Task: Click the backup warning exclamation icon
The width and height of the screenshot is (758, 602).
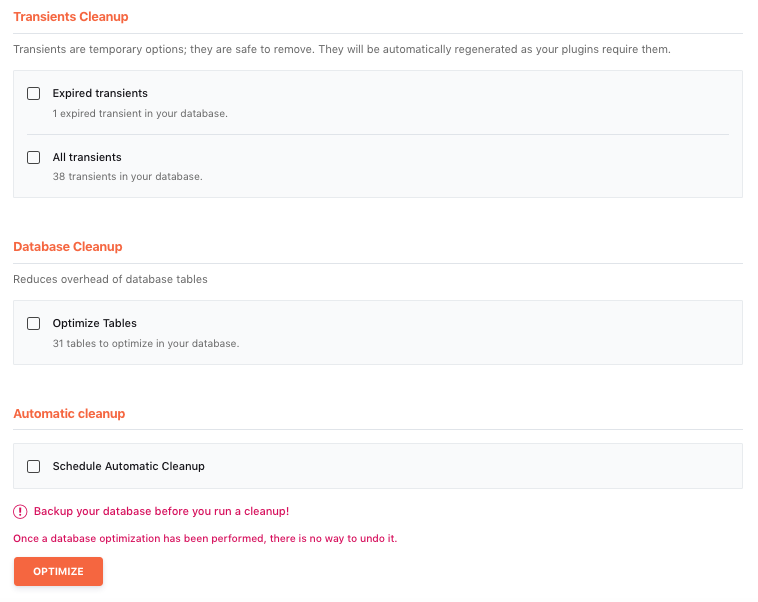Action: pos(20,512)
